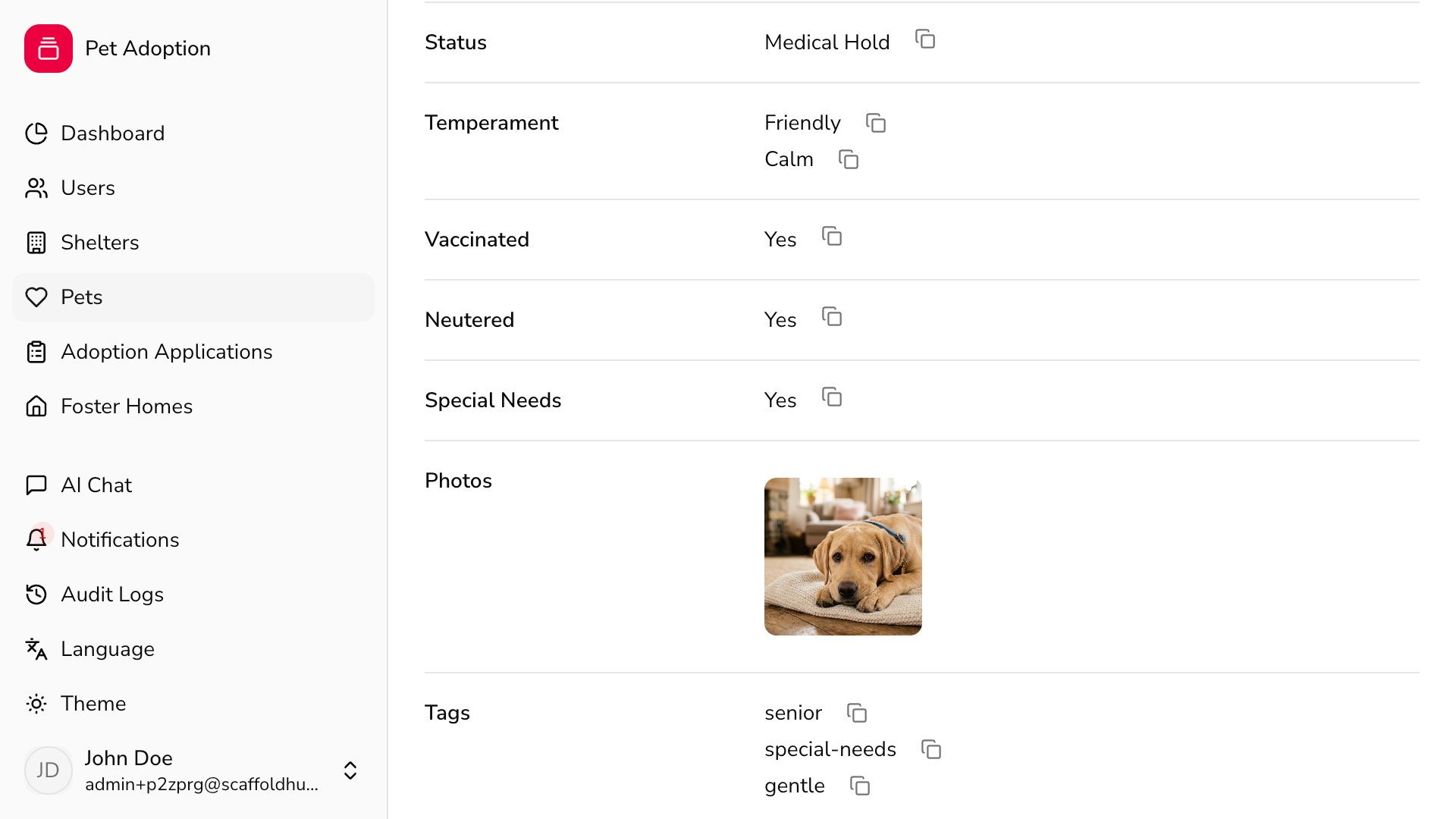Open the Theme switcher
1456x819 pixels.
[36, 704]
